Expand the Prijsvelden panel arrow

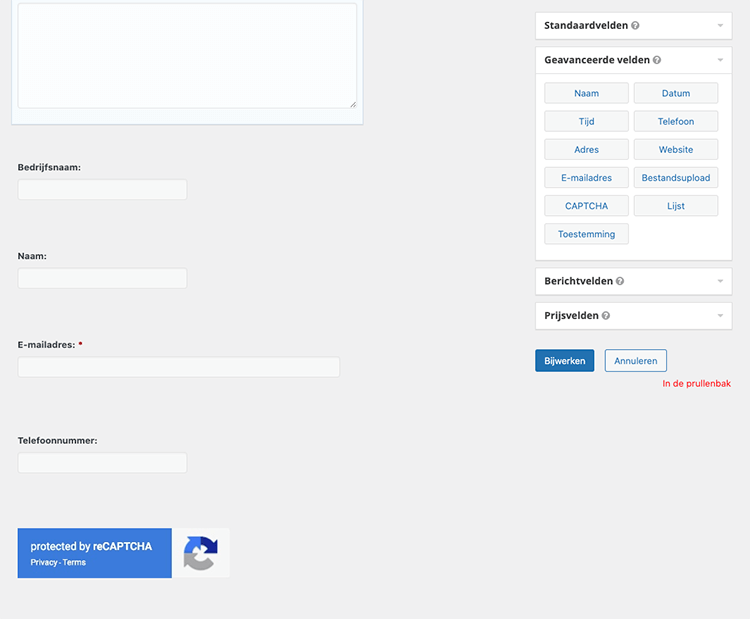(x=720, y=316)
